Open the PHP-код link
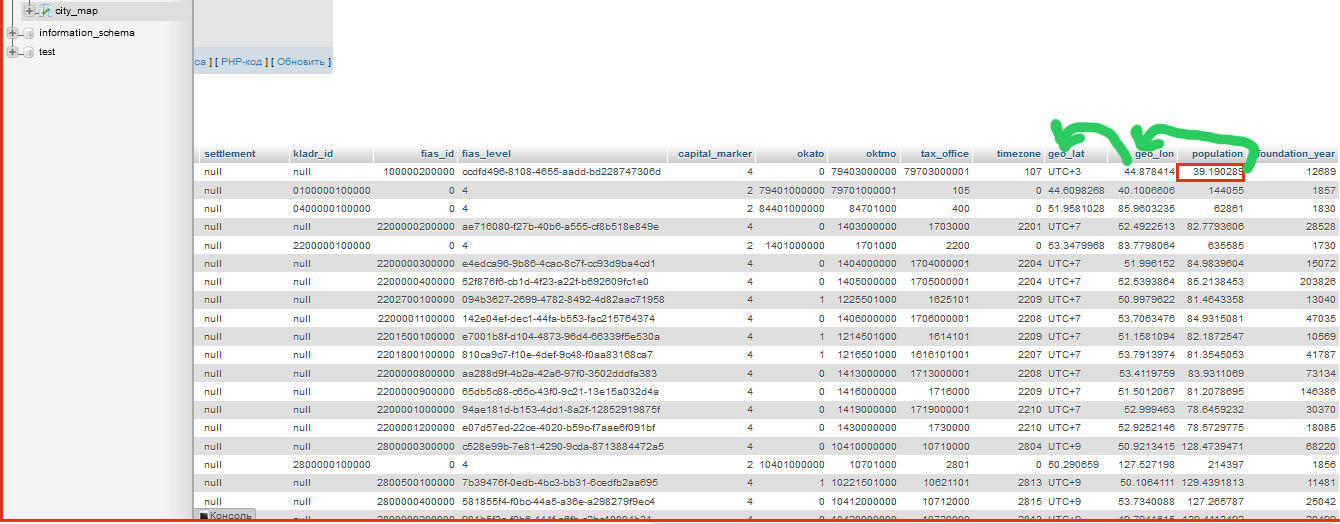1340x524 pixels. pos(243,62)
